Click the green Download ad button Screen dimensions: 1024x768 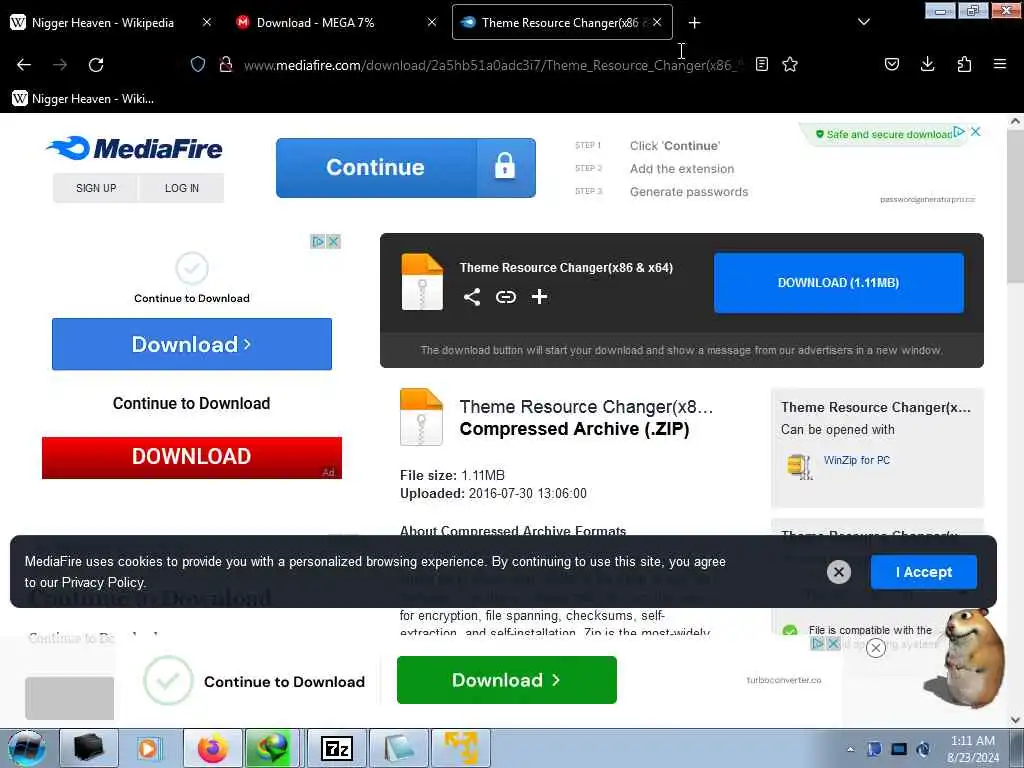(507, 680)
